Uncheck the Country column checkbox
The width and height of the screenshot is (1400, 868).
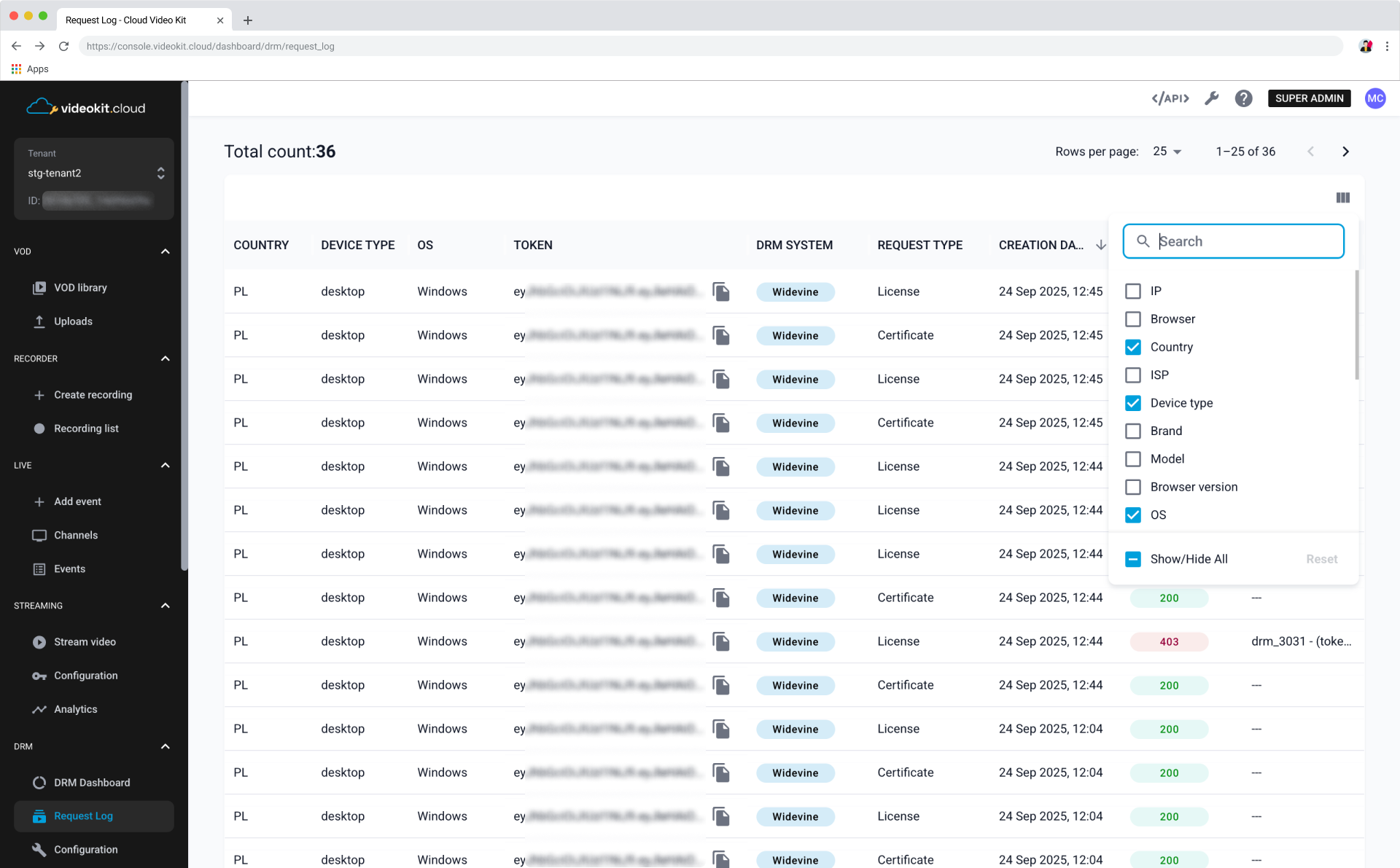(1133, 347)
